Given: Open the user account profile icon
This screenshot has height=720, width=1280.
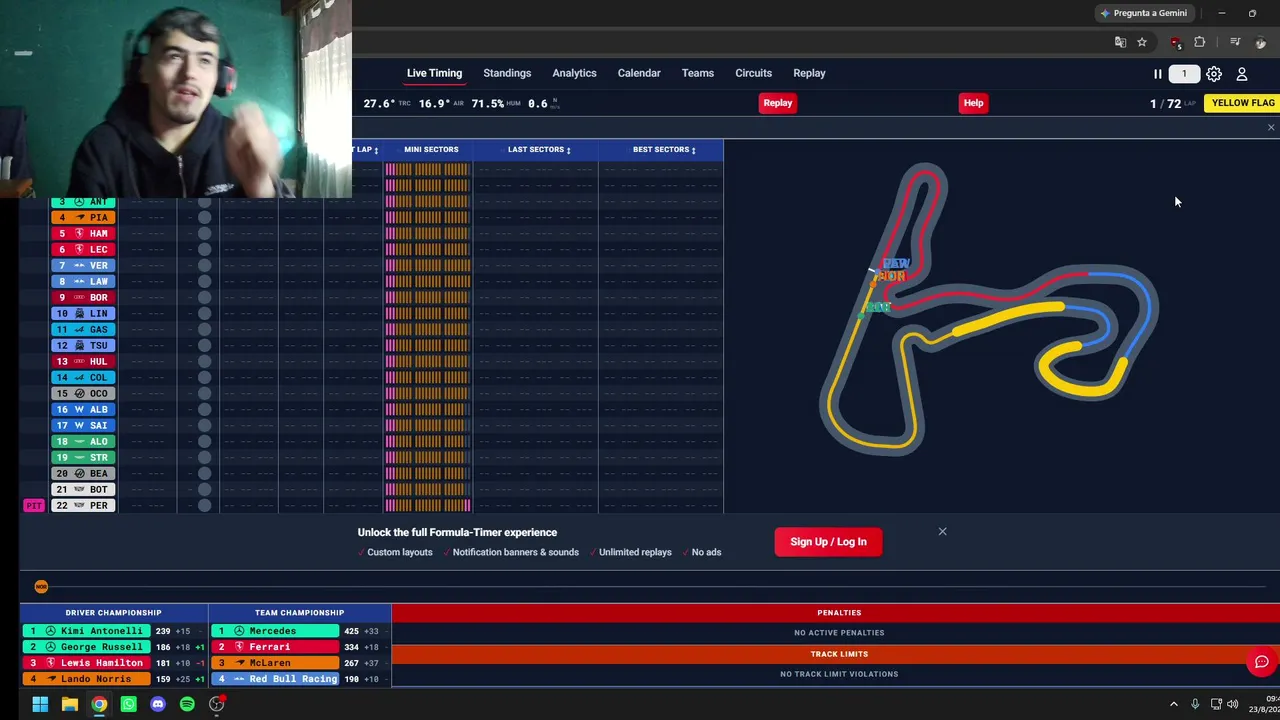Looking at the screenshot, I should [1242, 74].
